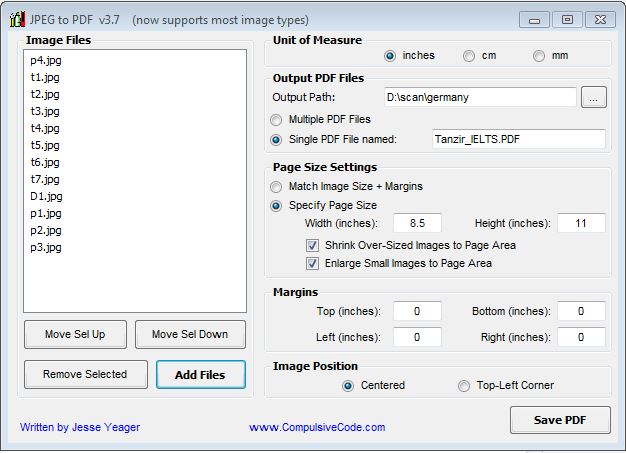Viewport: 626px width, 453px height.
Task: Focus the Output Path field
Action: point(480,97)
